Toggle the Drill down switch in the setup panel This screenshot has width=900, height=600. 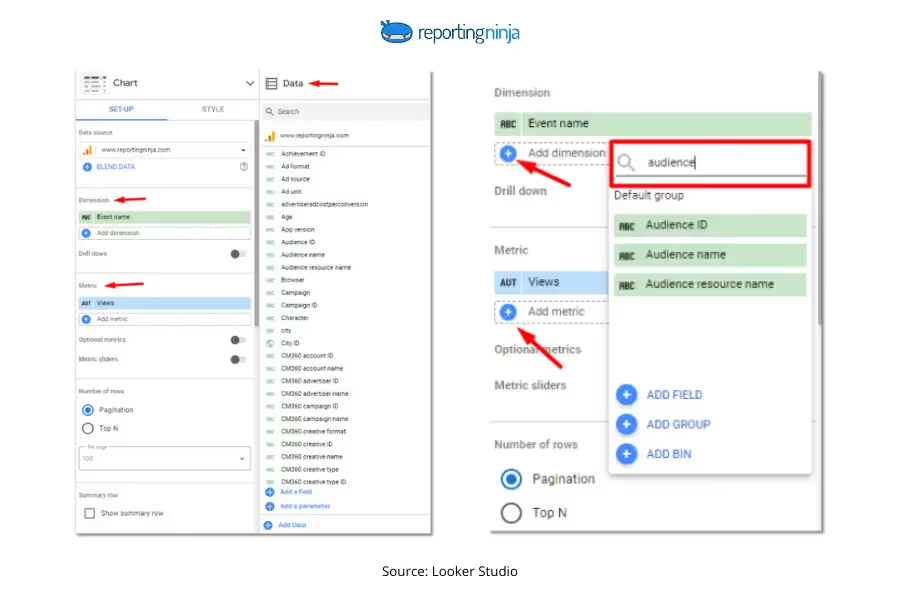point(238,254)
